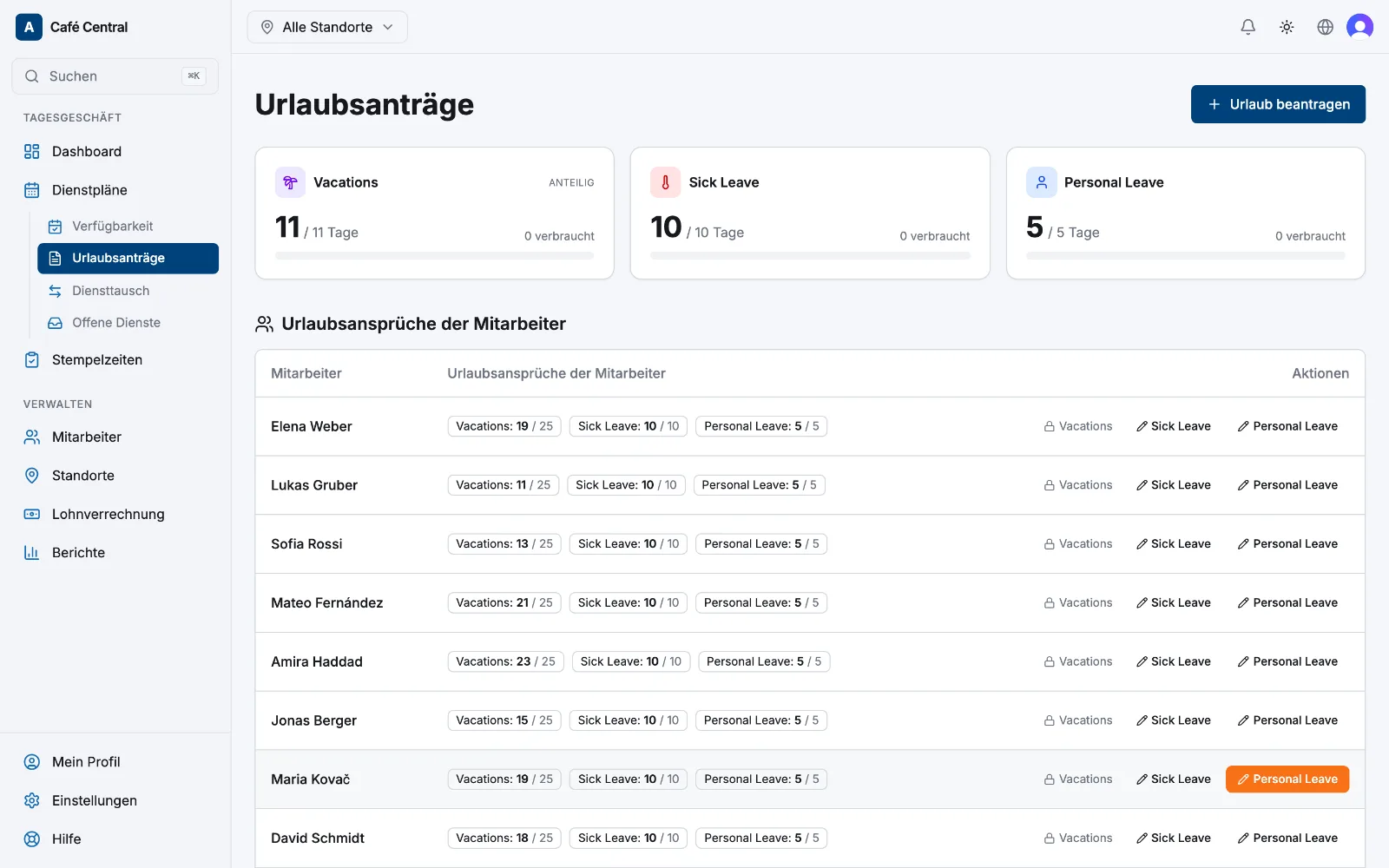Click Mateo Fernández Vacations 21 / 25 badge
Image resolution: width=1389 pixels, height=868 pixels.
click(504, 602)
